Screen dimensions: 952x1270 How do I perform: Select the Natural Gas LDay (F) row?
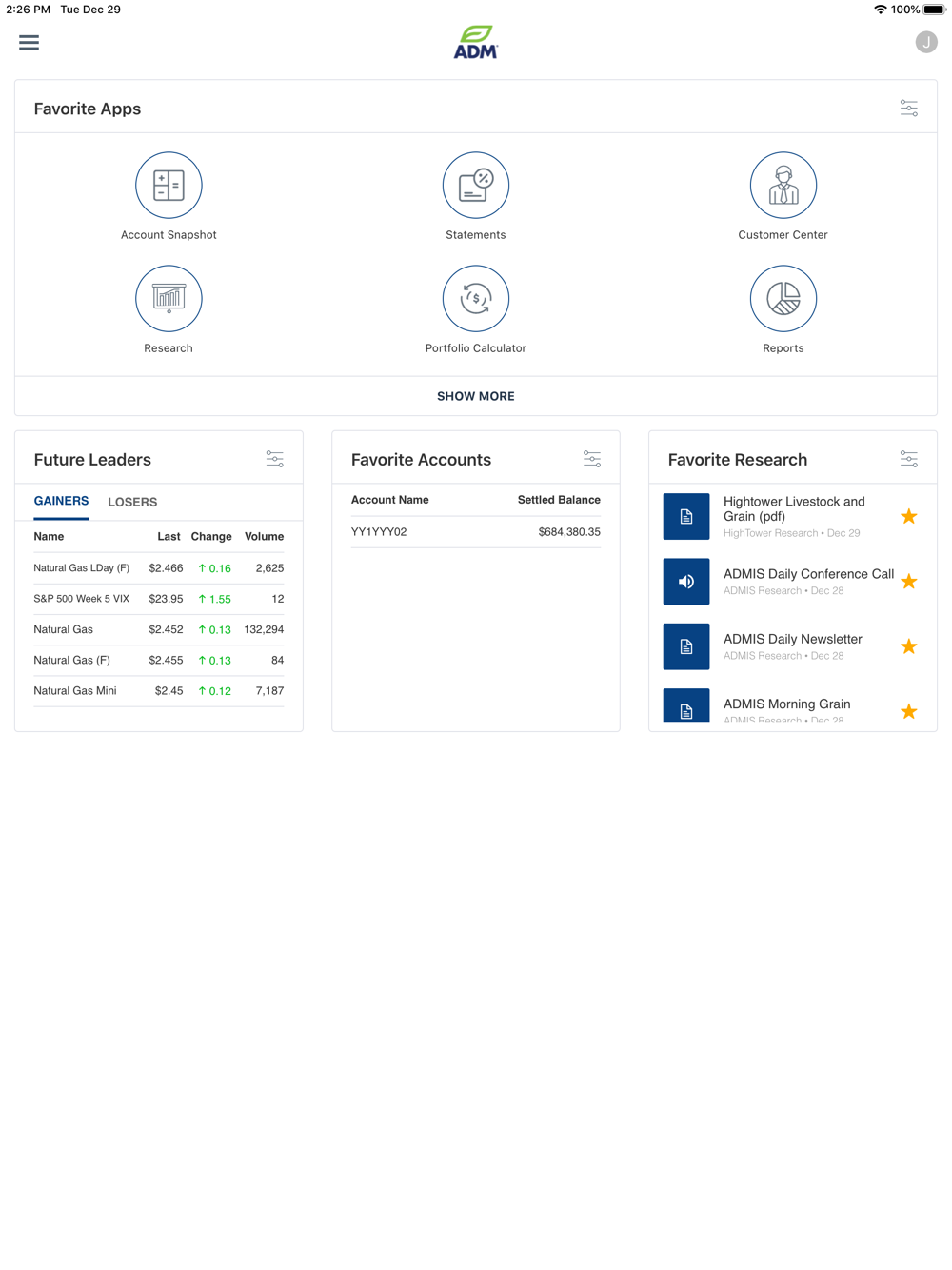coord(159,568)
